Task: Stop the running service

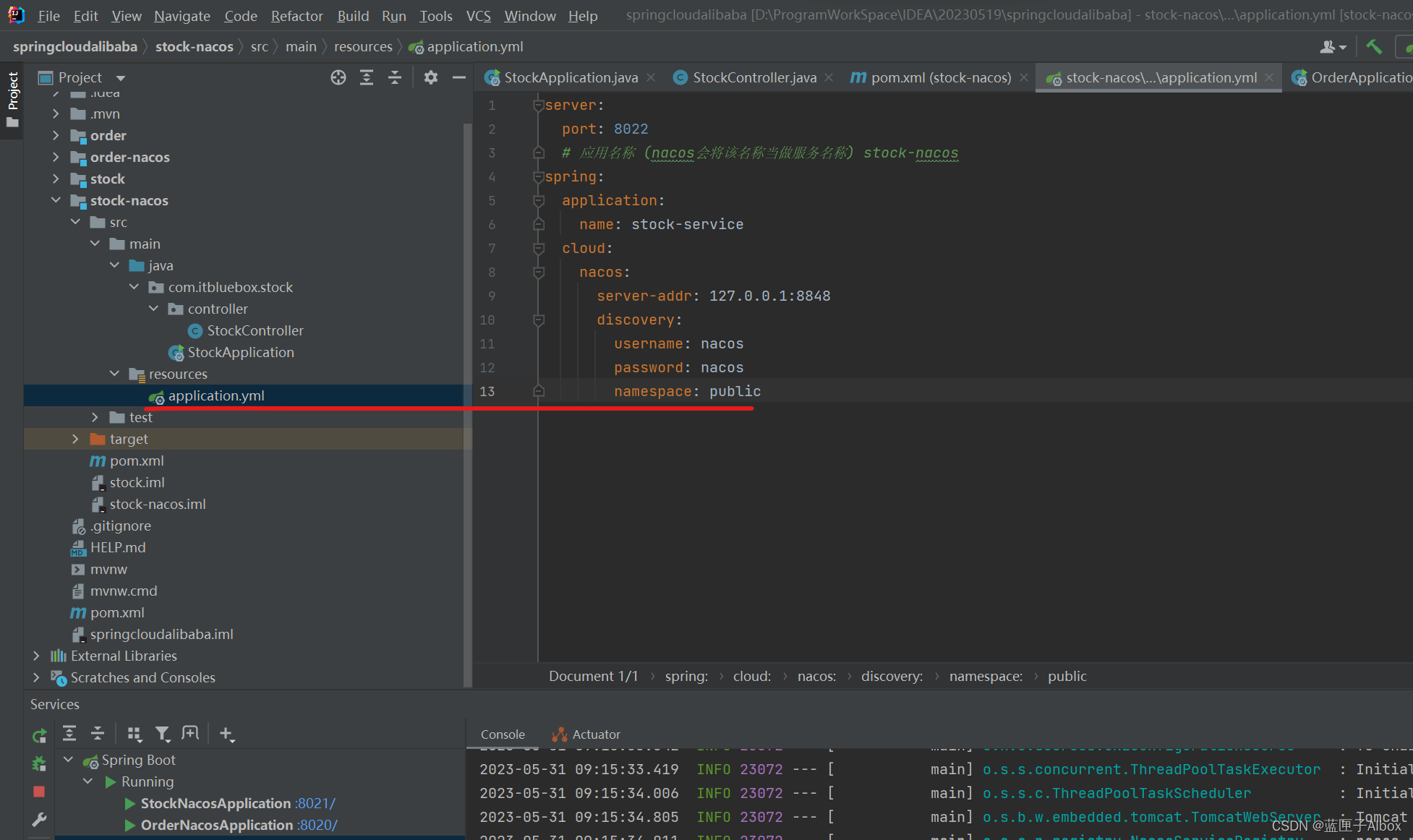Action: point(39,792)
